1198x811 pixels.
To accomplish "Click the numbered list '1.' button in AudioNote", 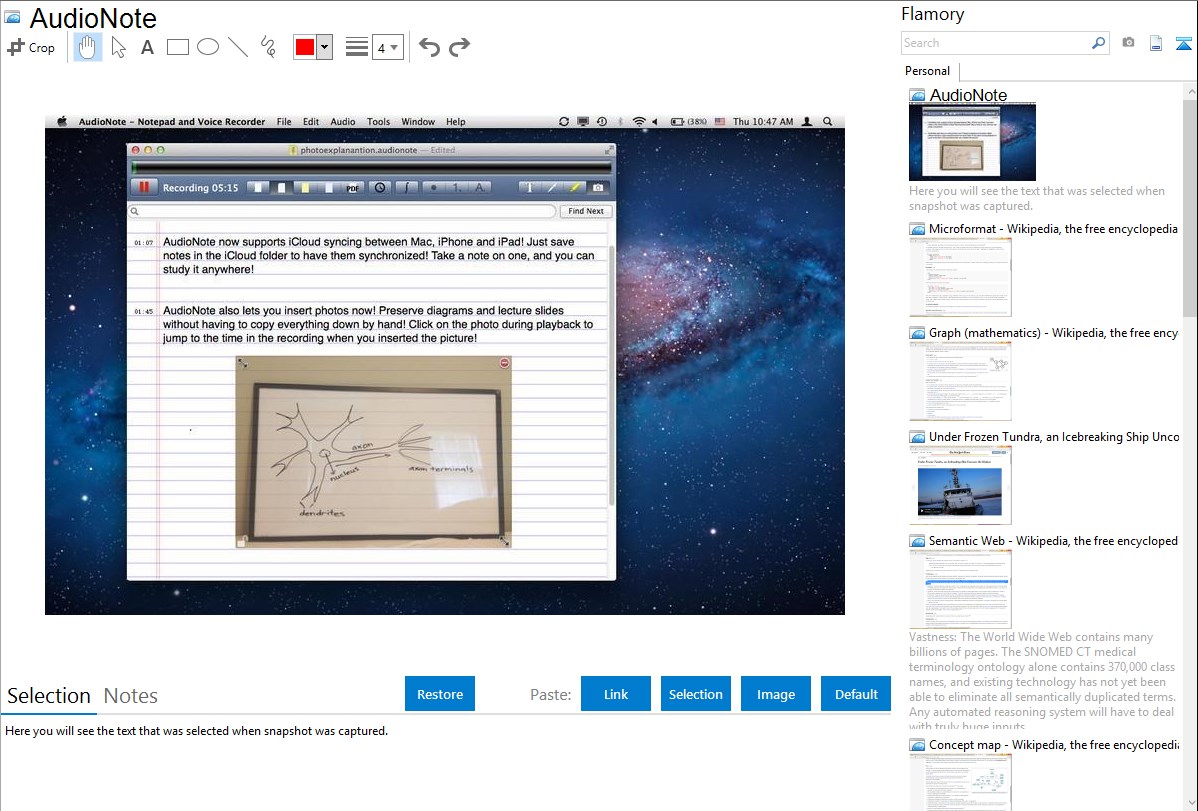I will pyautogui.click(x=456, y=187).
